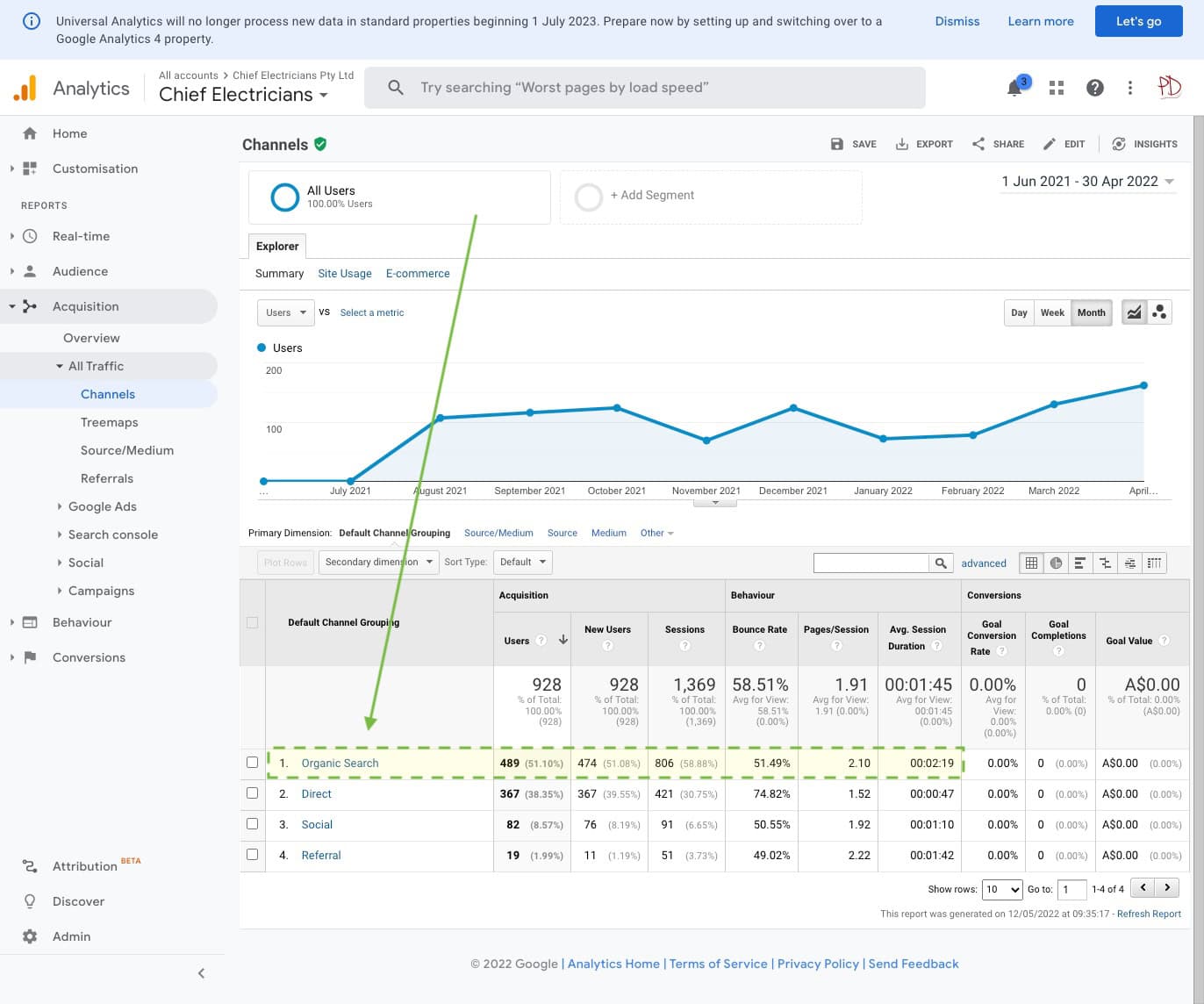Screen dimensions: 1204x1004
Task: Open the Show rows dropdown
Action: tap(1003, 889)
